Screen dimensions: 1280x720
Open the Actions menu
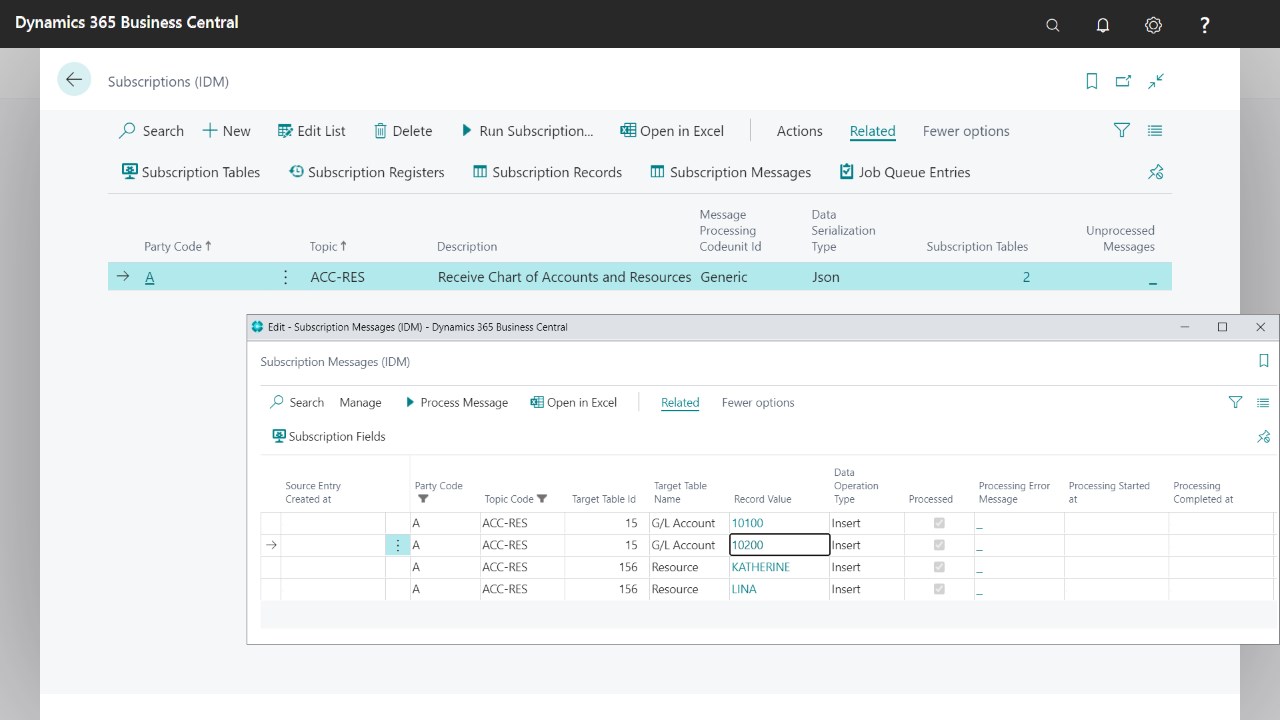click(x=800, y=131)
